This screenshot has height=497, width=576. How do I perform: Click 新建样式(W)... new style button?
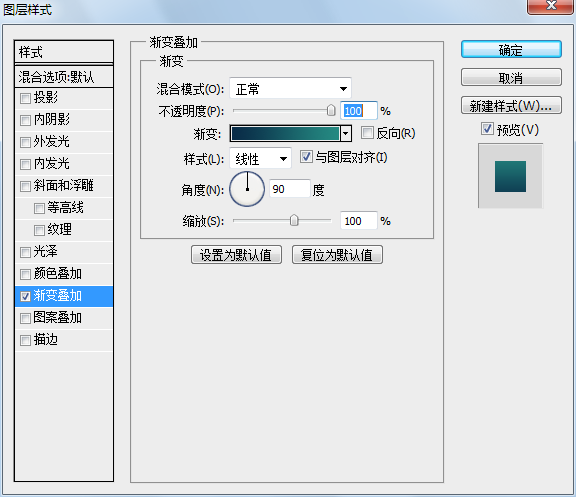511,105
